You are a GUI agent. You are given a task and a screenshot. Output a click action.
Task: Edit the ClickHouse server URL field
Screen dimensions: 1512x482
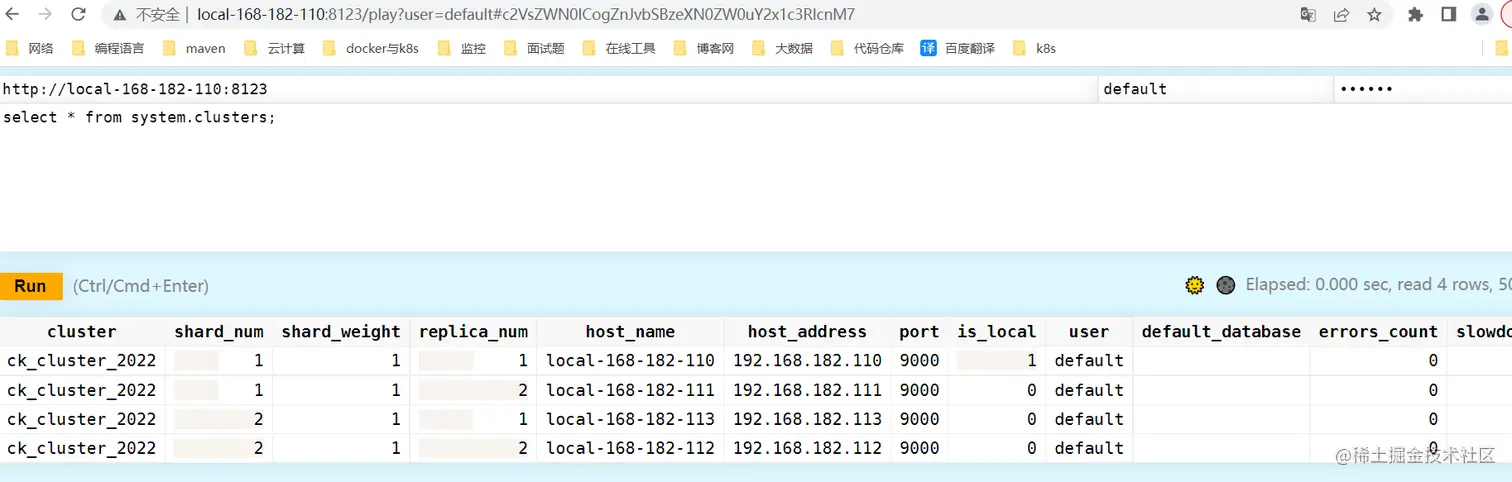[x=548, y=89]
